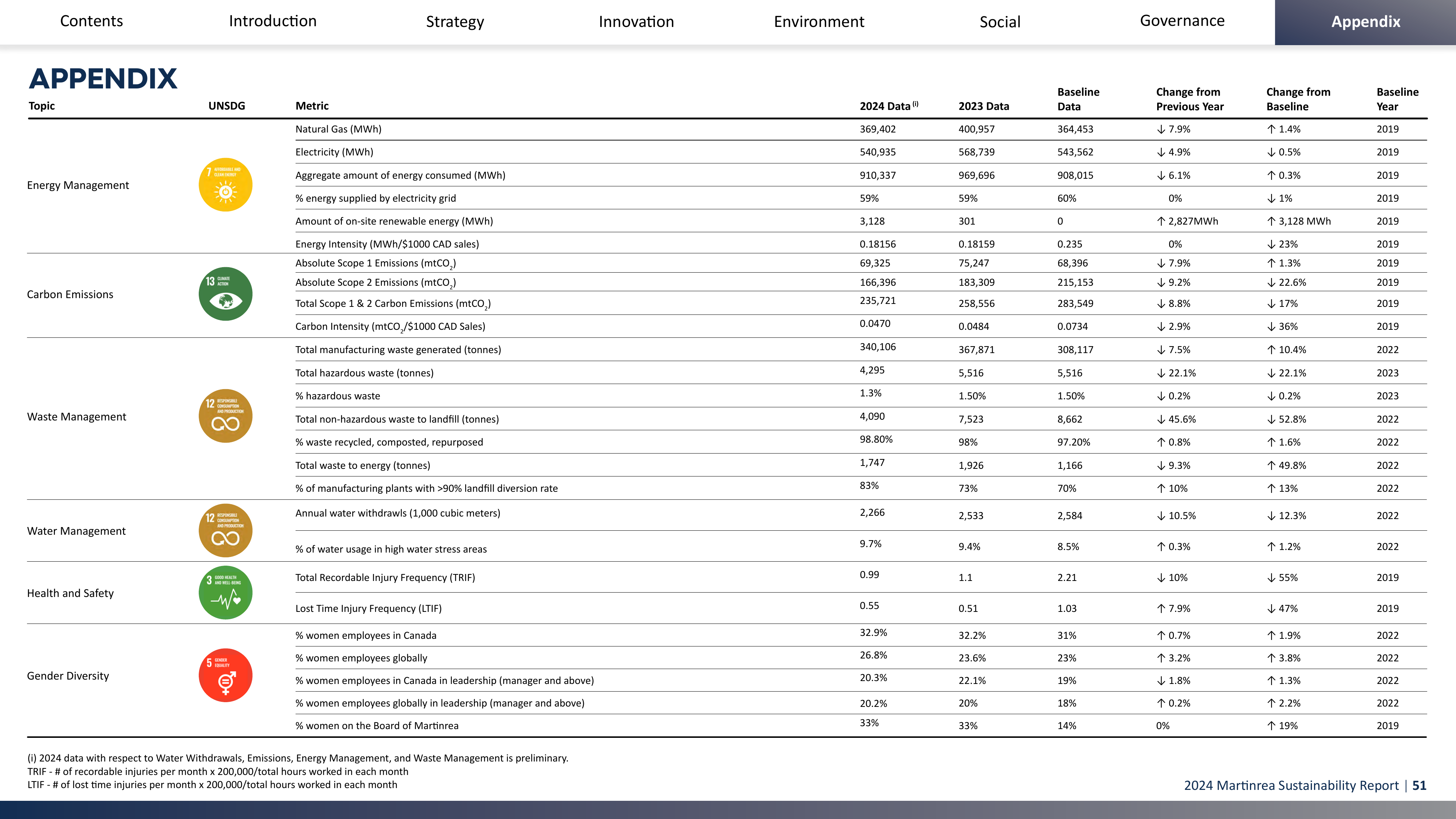
Task: Click SDG 12 icon beside Waste Management
Action: pos(226,416)
